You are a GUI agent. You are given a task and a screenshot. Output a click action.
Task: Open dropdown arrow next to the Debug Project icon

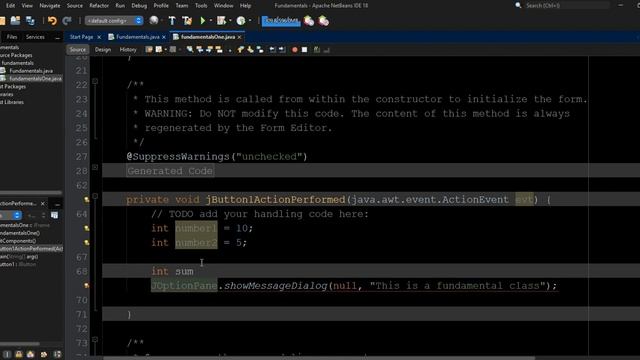pos(230,20)
